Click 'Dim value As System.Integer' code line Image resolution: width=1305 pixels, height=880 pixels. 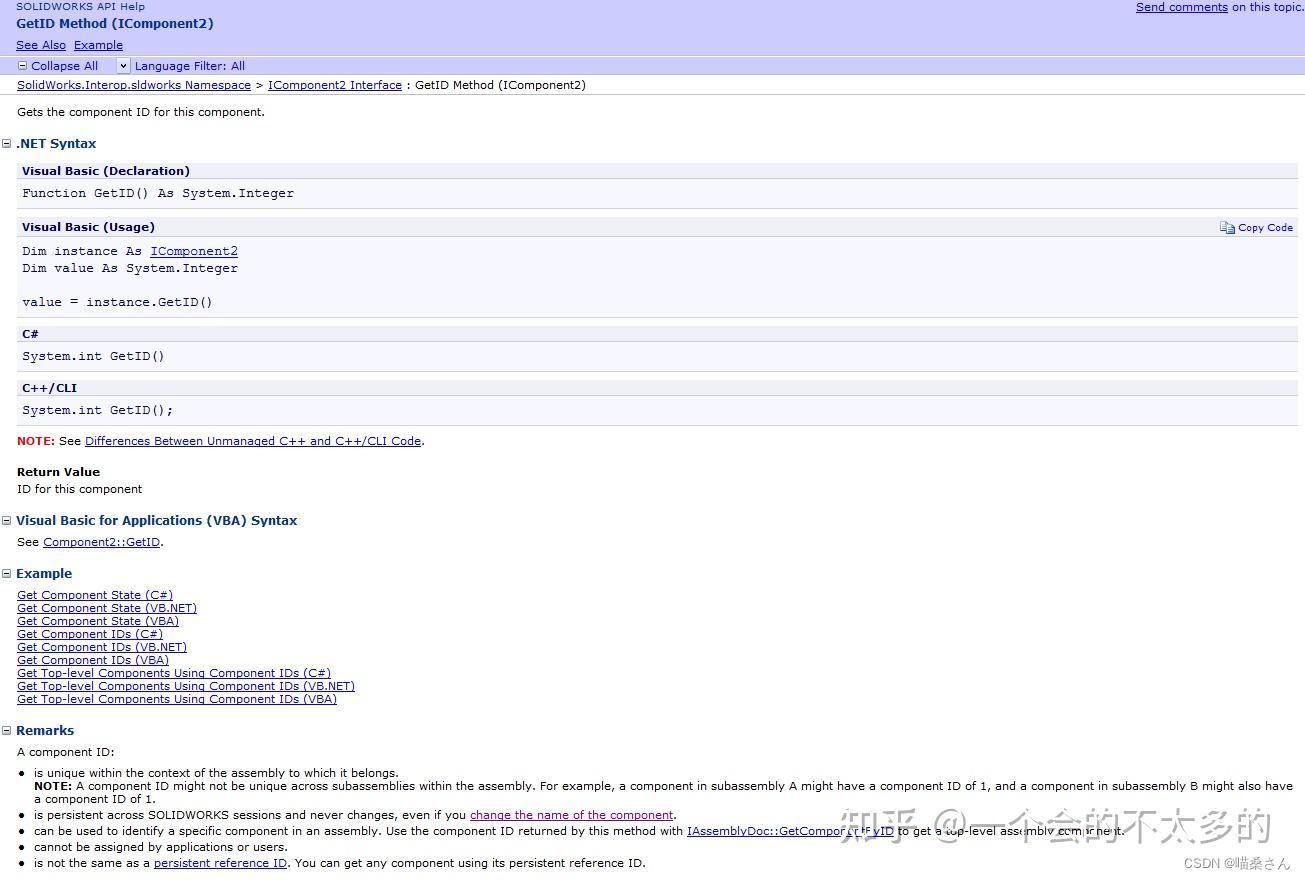(130, 268)
